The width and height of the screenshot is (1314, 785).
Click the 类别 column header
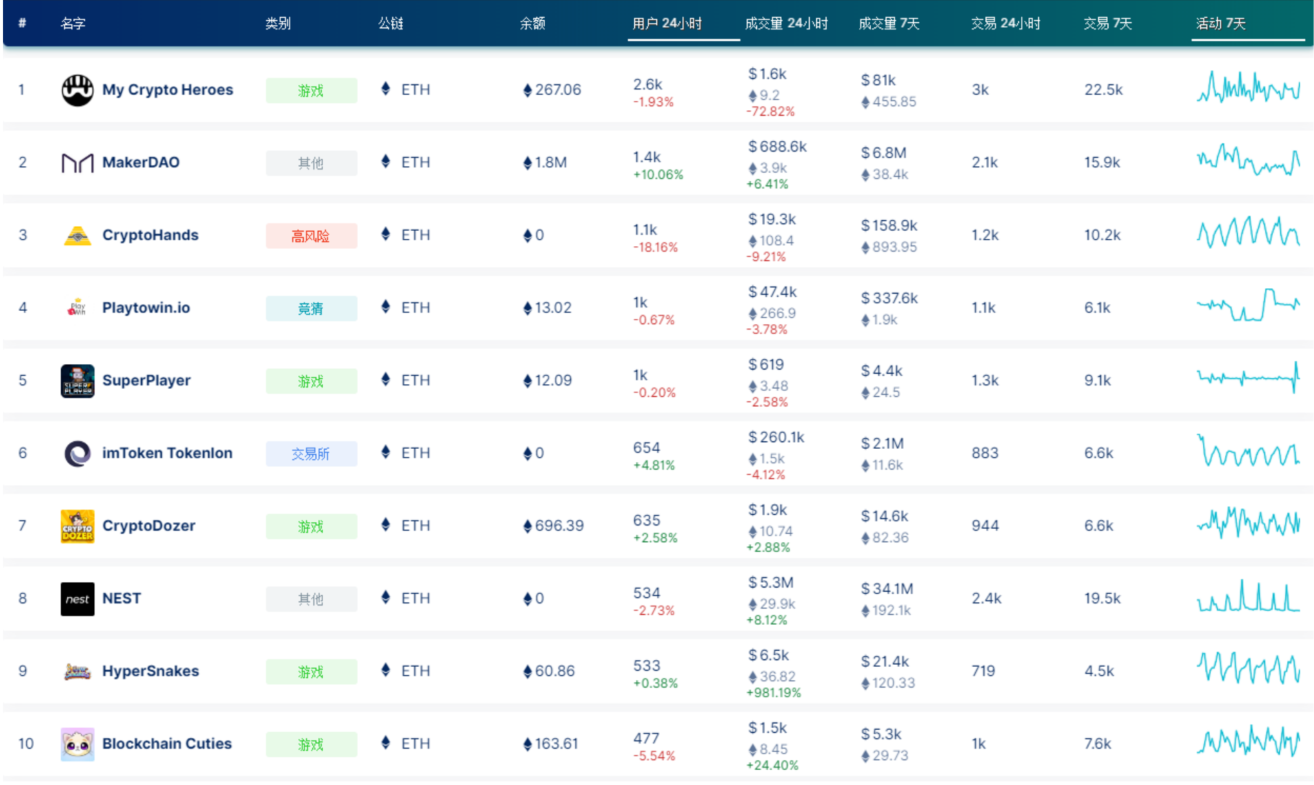click(x=278, y=23)
